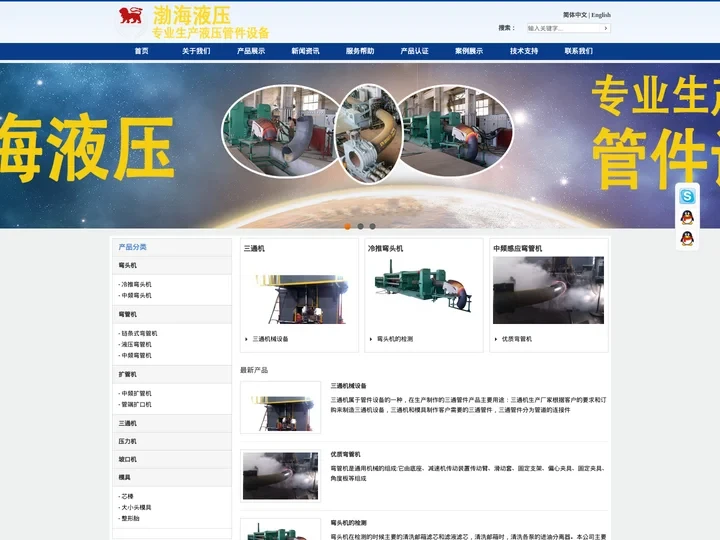Open 液压弯管机 sidebar link
This screenshot has height=540, width=720.
[x=136, y=344]
